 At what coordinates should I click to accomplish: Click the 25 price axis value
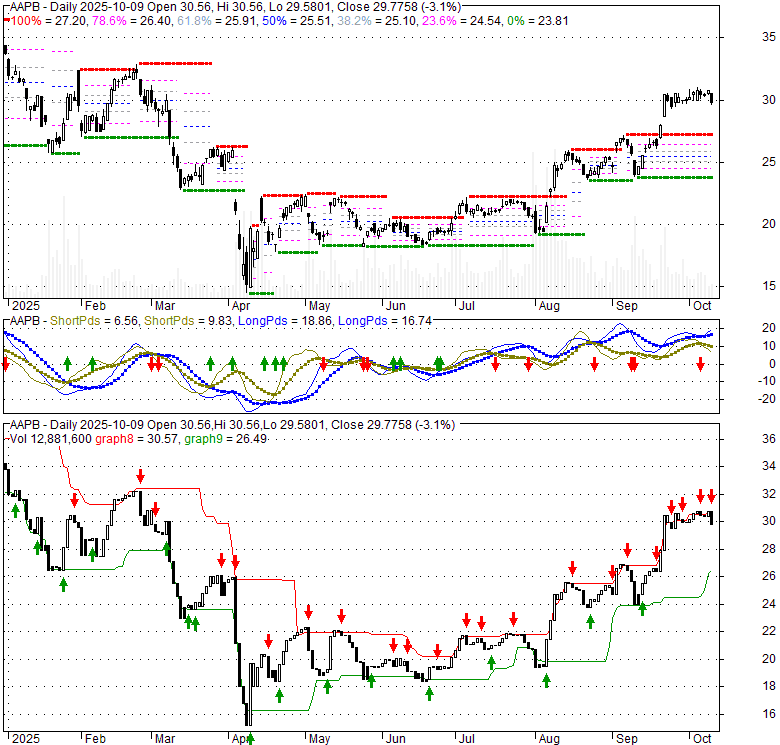pyautogui.click(x=769, y=162)
